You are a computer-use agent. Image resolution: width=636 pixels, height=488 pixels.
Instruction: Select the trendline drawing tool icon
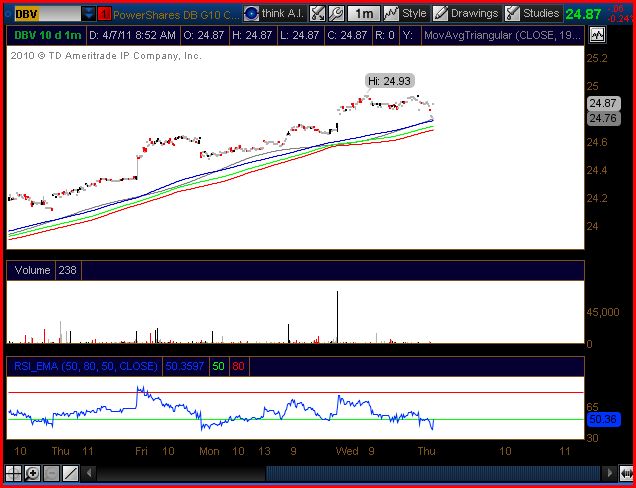pyautogui.click(x=71, y=473)
